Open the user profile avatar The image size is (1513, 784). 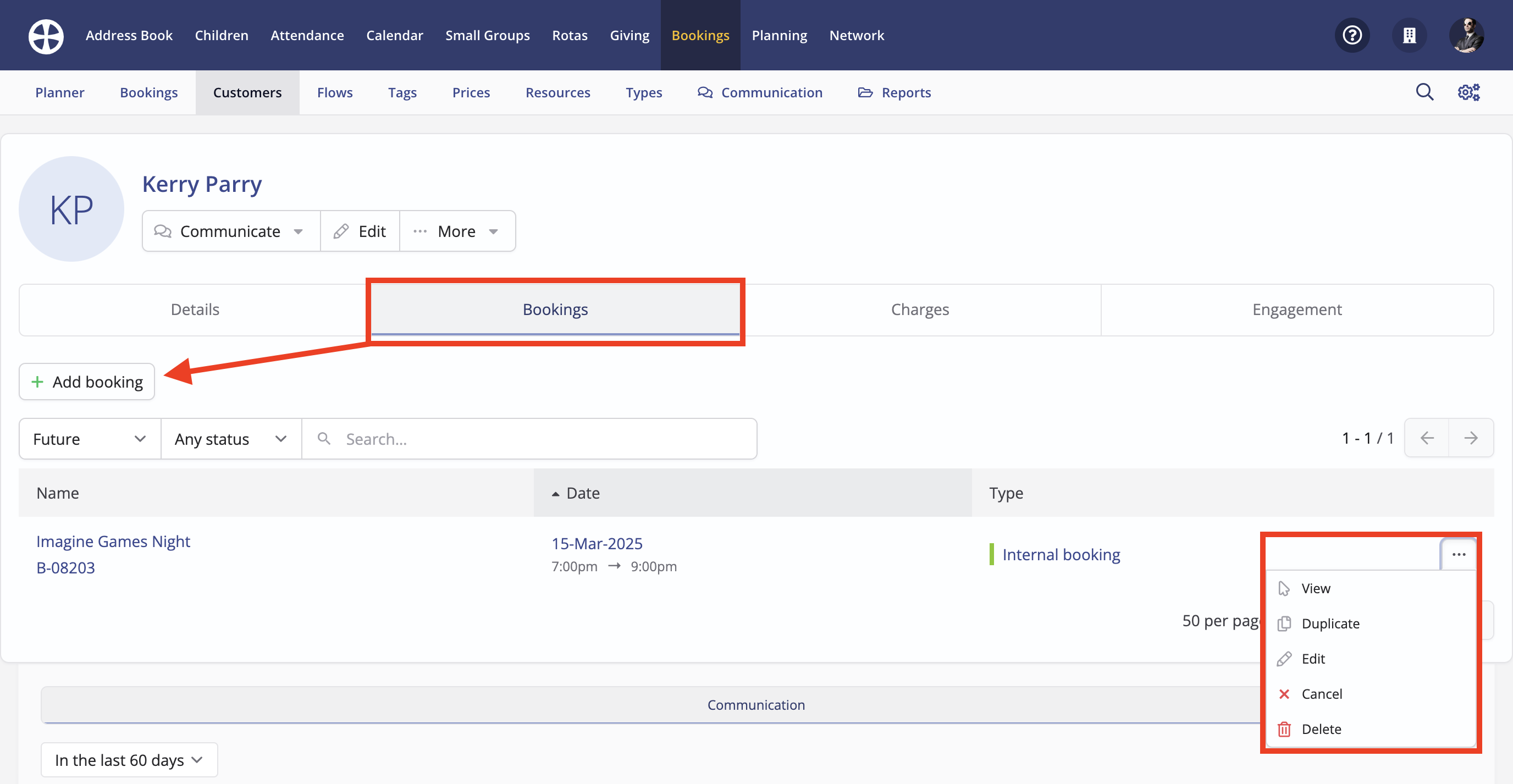click(1466, 35)
